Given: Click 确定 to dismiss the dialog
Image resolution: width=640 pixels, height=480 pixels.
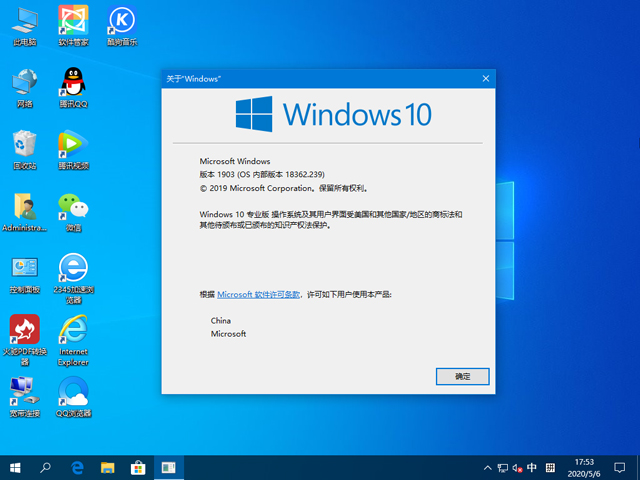Looking at the screenshot, I should point(462,376).
